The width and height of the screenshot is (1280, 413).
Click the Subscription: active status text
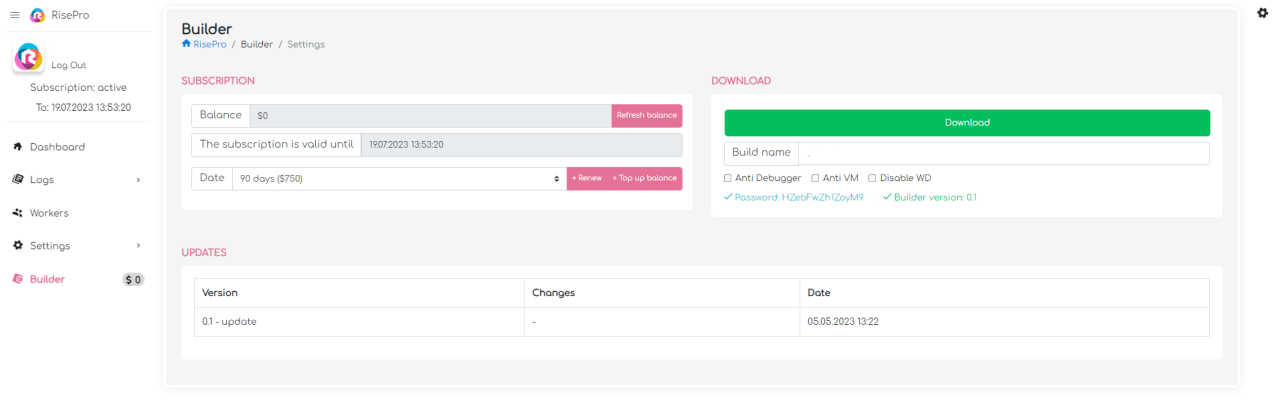[78, 88]
